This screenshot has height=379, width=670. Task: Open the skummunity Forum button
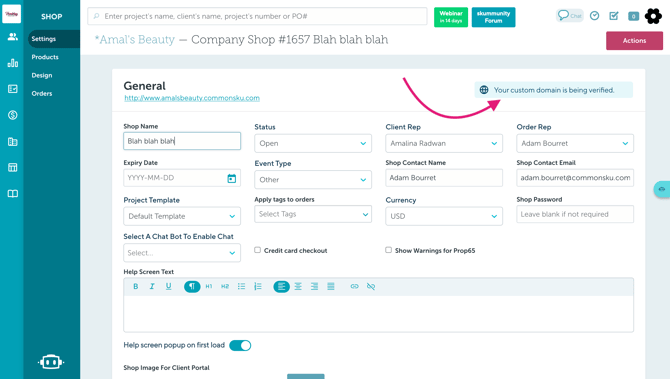point(494,17)
